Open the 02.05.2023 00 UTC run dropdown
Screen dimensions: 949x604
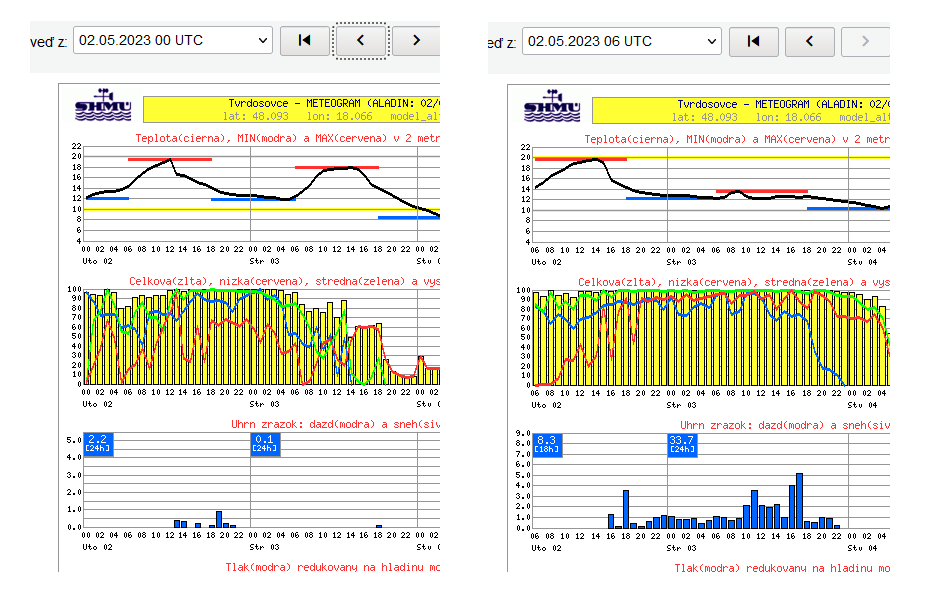click(x=173, y=41)
